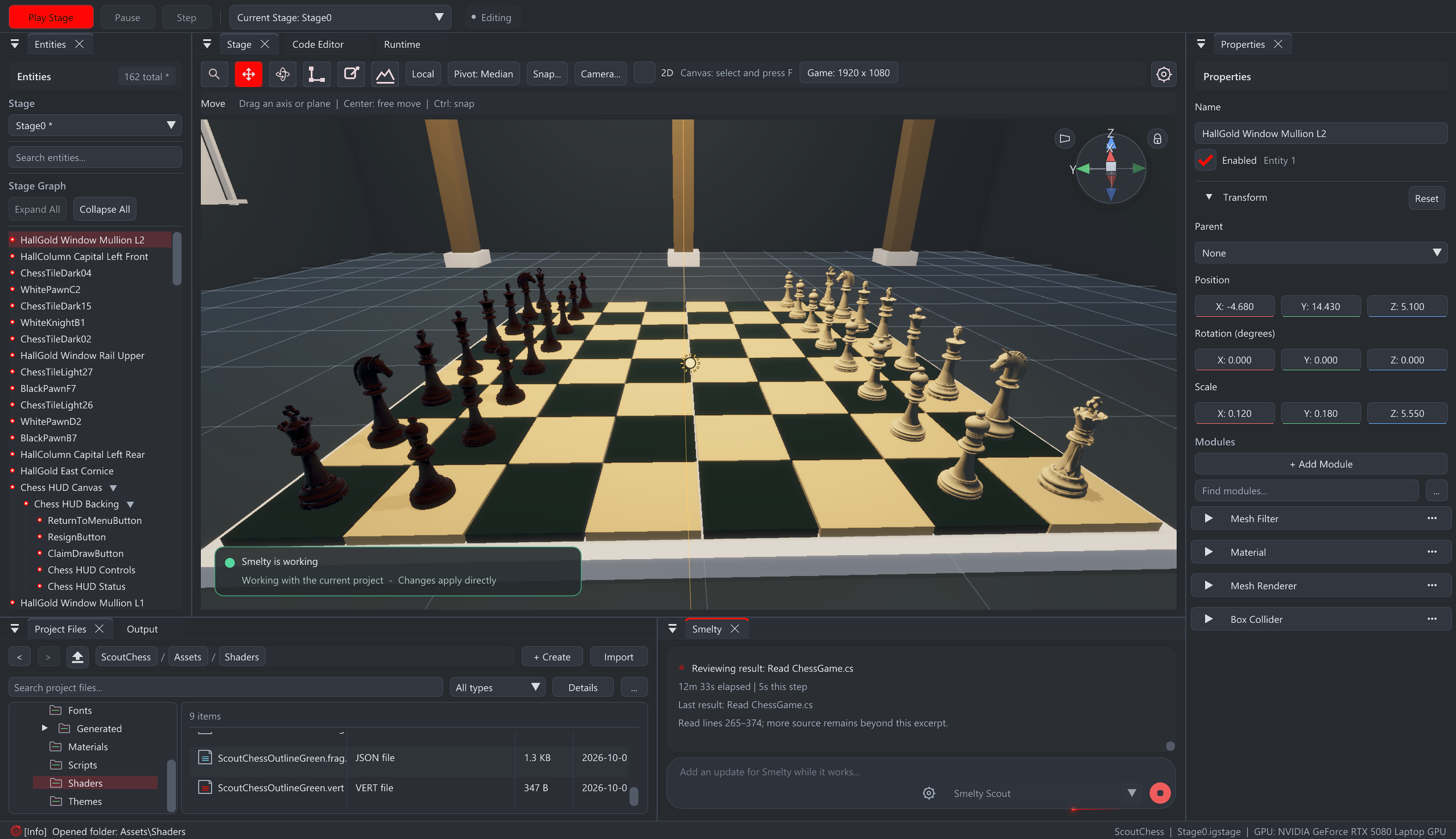The width and height of the screenshot is (1456, 839).
Task: Click the entity list scrollbar
Action: point(176,259)
